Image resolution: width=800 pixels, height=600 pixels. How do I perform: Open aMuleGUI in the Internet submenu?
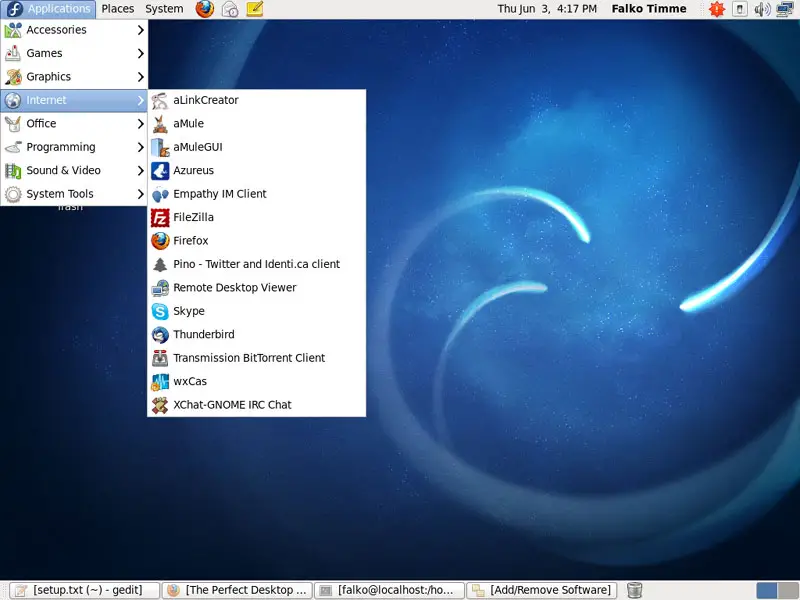257,147
